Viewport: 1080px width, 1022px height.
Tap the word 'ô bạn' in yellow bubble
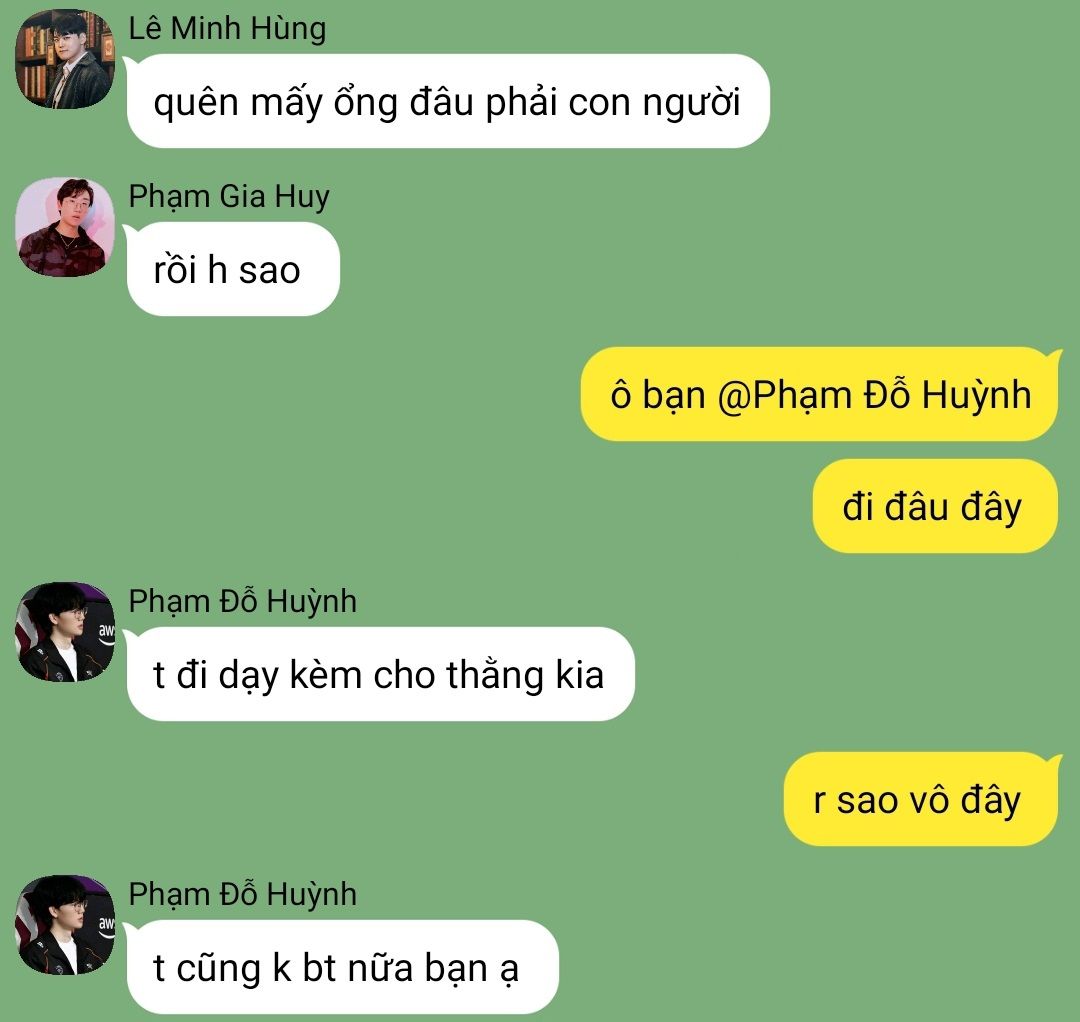tap(658, 396)
